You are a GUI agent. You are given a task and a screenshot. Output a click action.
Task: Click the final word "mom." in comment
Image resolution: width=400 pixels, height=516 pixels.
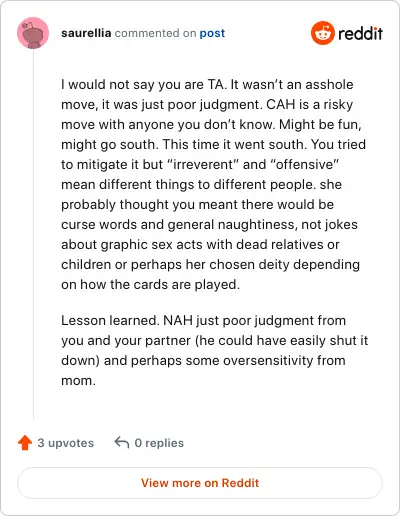point(78,380)
